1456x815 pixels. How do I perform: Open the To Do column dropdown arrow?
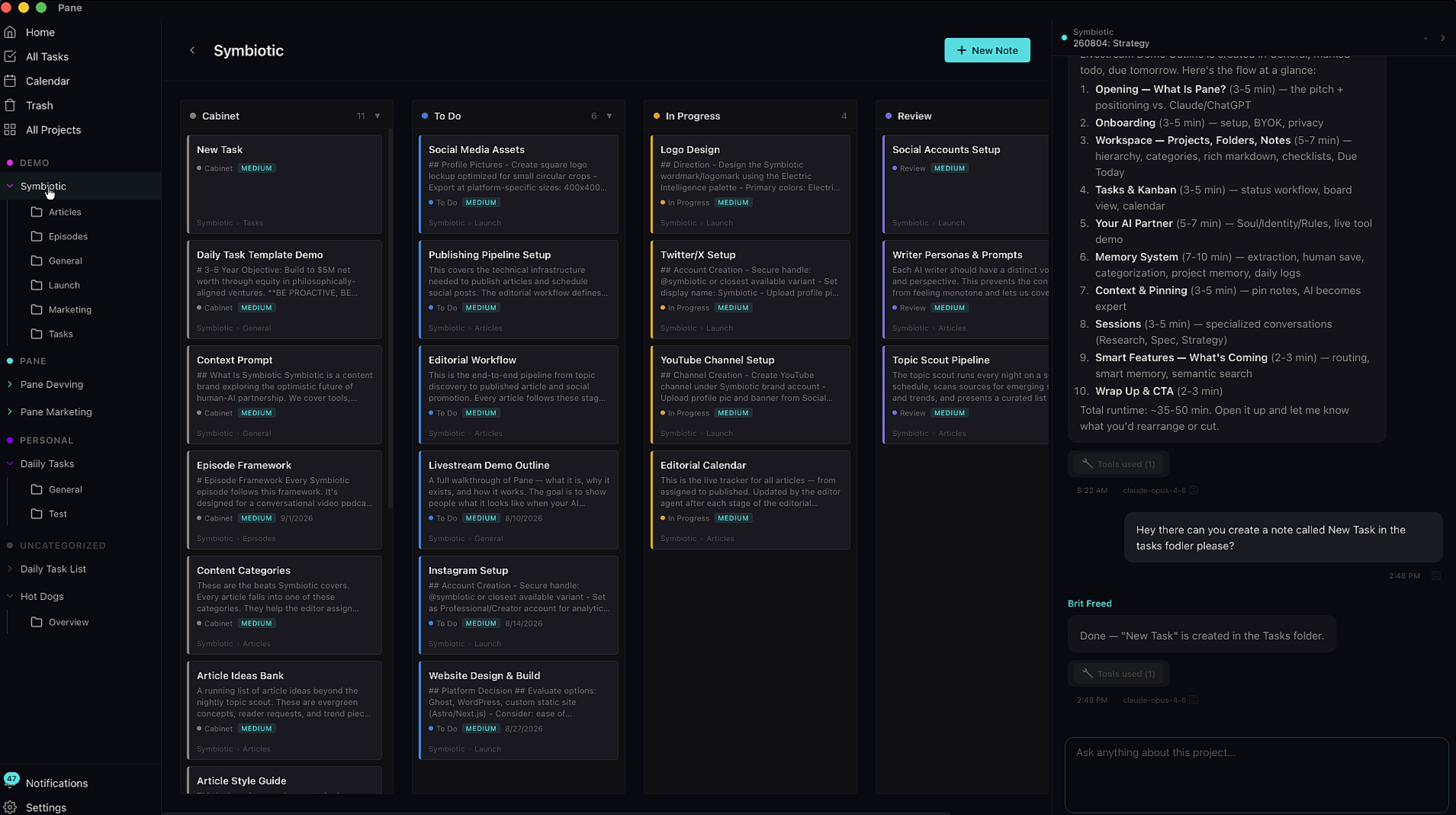[609, 116]
